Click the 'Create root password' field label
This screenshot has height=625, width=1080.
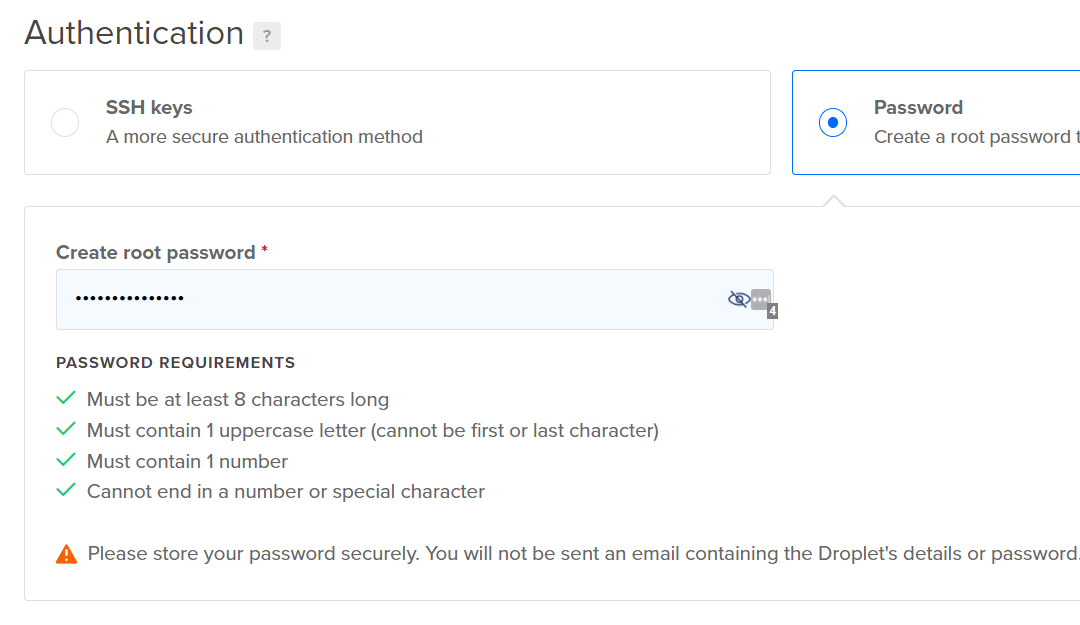click(156, 253)
